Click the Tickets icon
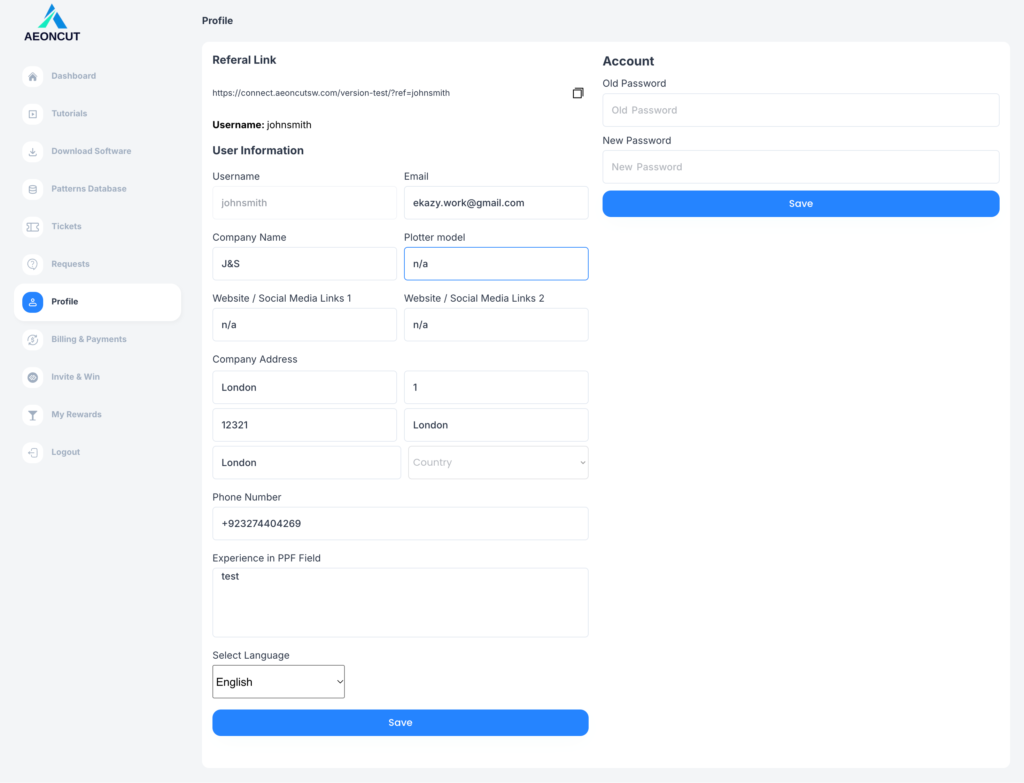This screenshot has width=1024, height=783. coord(33,227)
